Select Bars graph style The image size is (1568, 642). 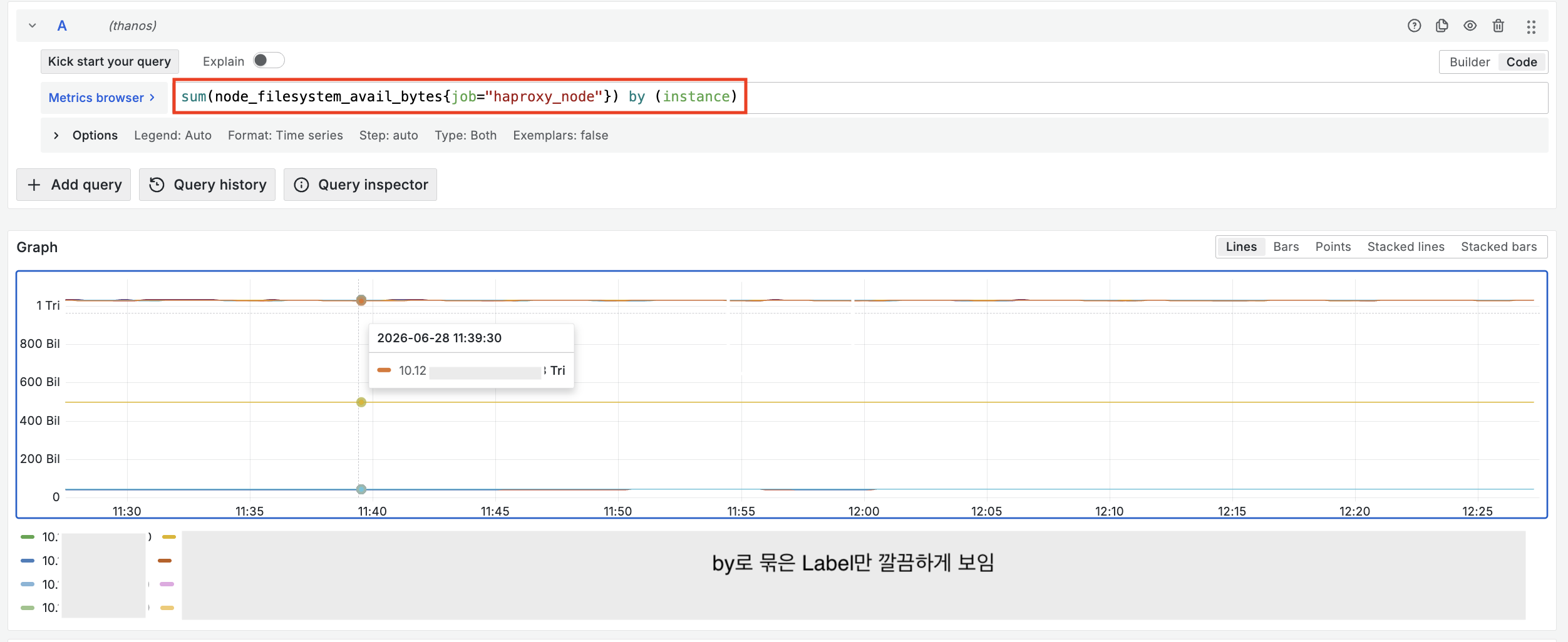pyautogui.click(x=1286, y=247)
